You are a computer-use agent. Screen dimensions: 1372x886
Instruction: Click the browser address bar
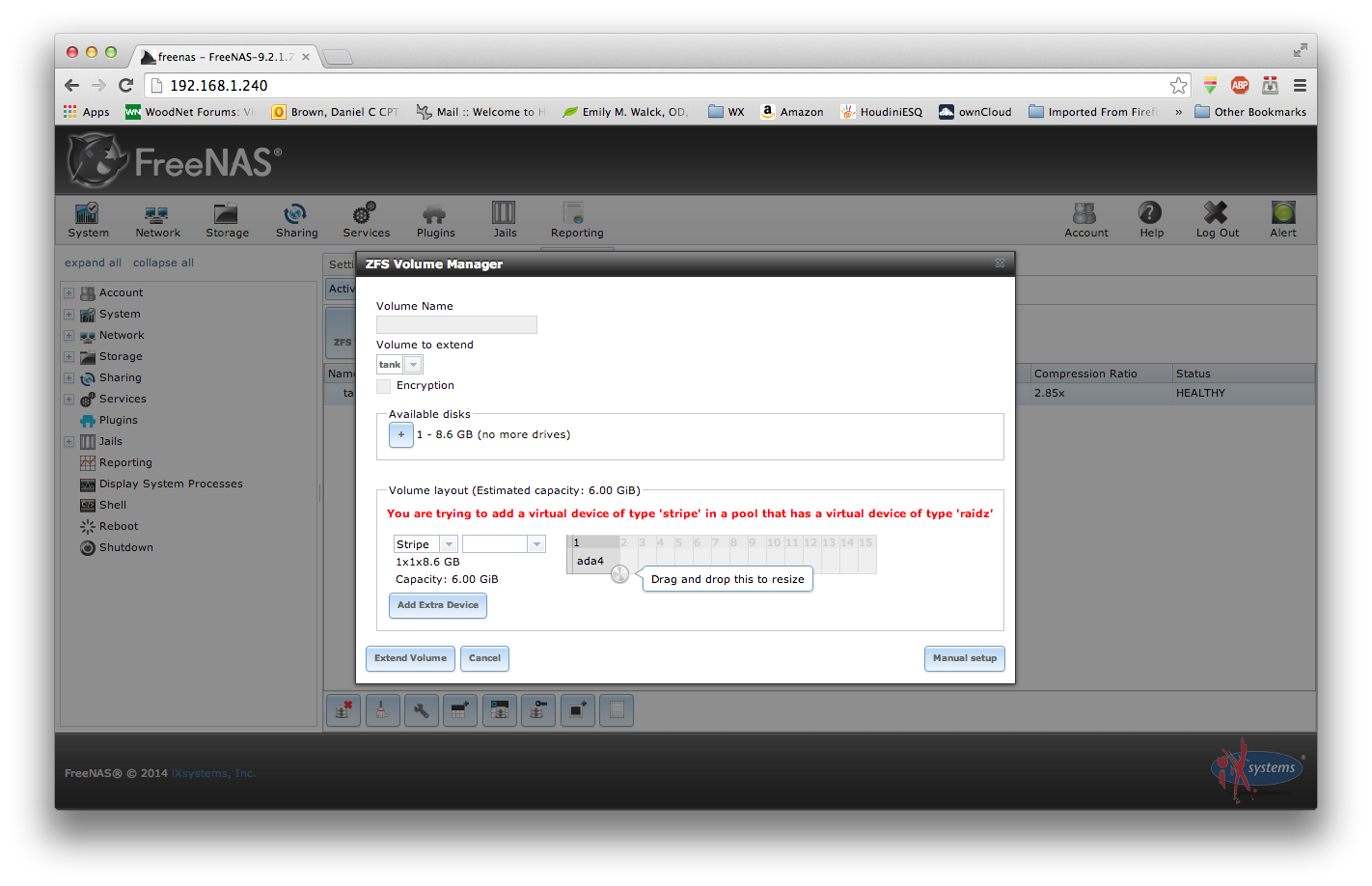pos(666,86)
